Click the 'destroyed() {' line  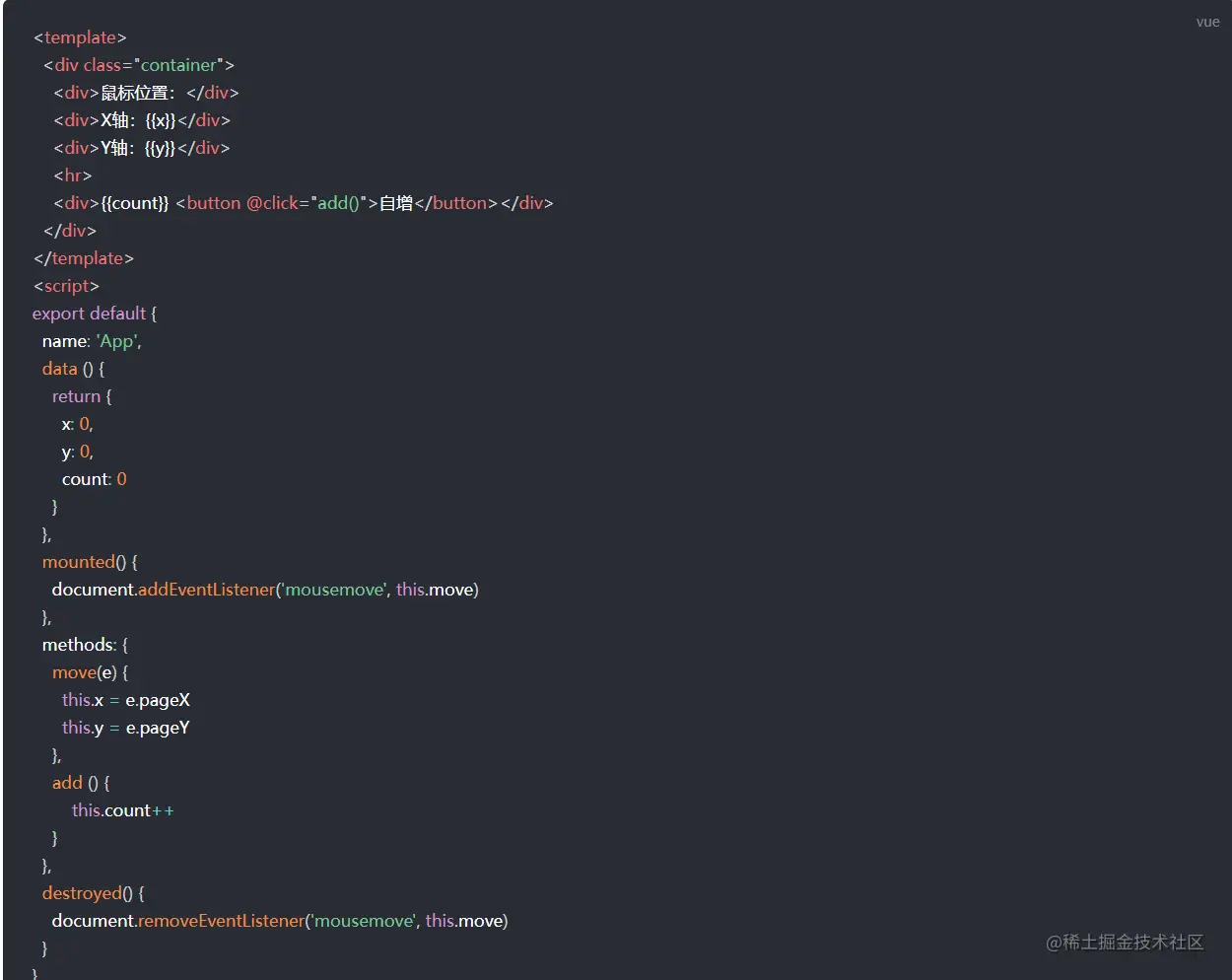pos(93,893)
